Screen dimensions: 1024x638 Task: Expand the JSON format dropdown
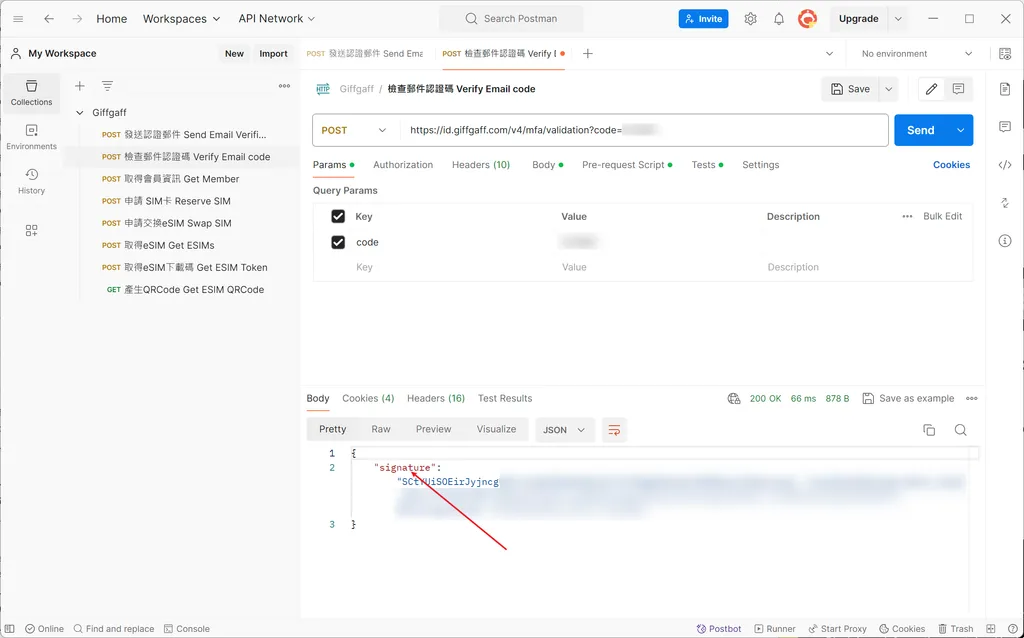565,430
